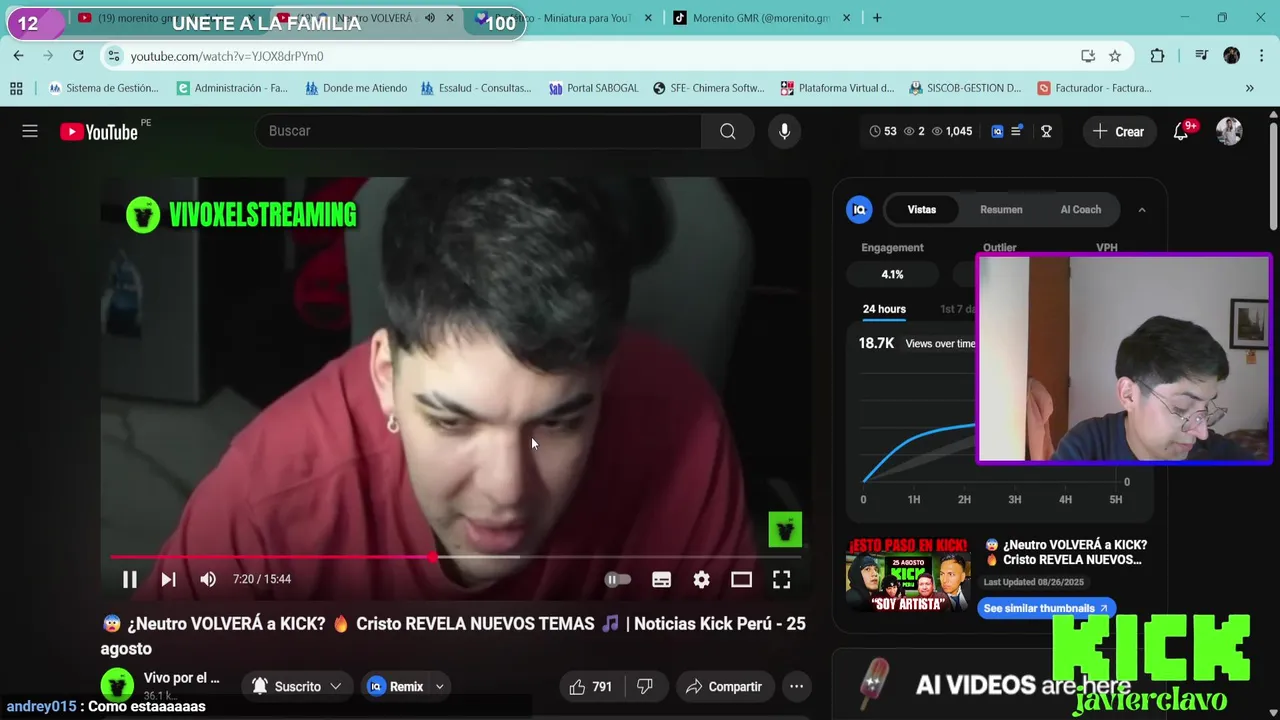Open the YouTube guide hamburger menu
Image resolution: width=1280 pixels, height=720 pixels.
30,131
